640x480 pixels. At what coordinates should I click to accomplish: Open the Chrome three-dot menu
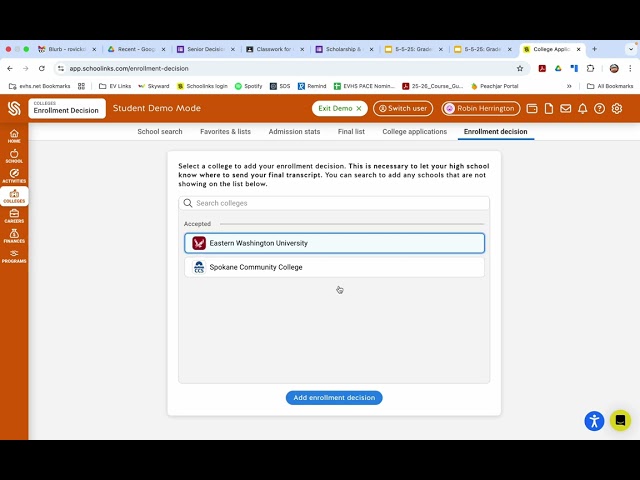click(x=630, y=69)
